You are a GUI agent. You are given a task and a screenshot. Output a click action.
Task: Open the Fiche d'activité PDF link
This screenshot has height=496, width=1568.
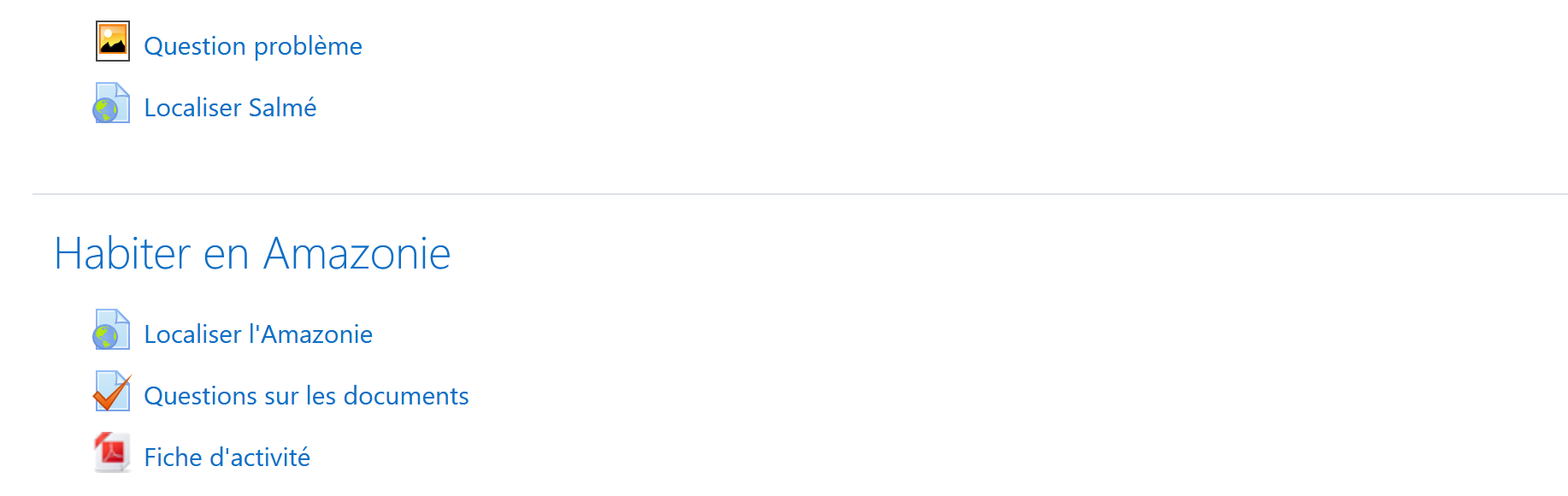click(x=227, y=458)
